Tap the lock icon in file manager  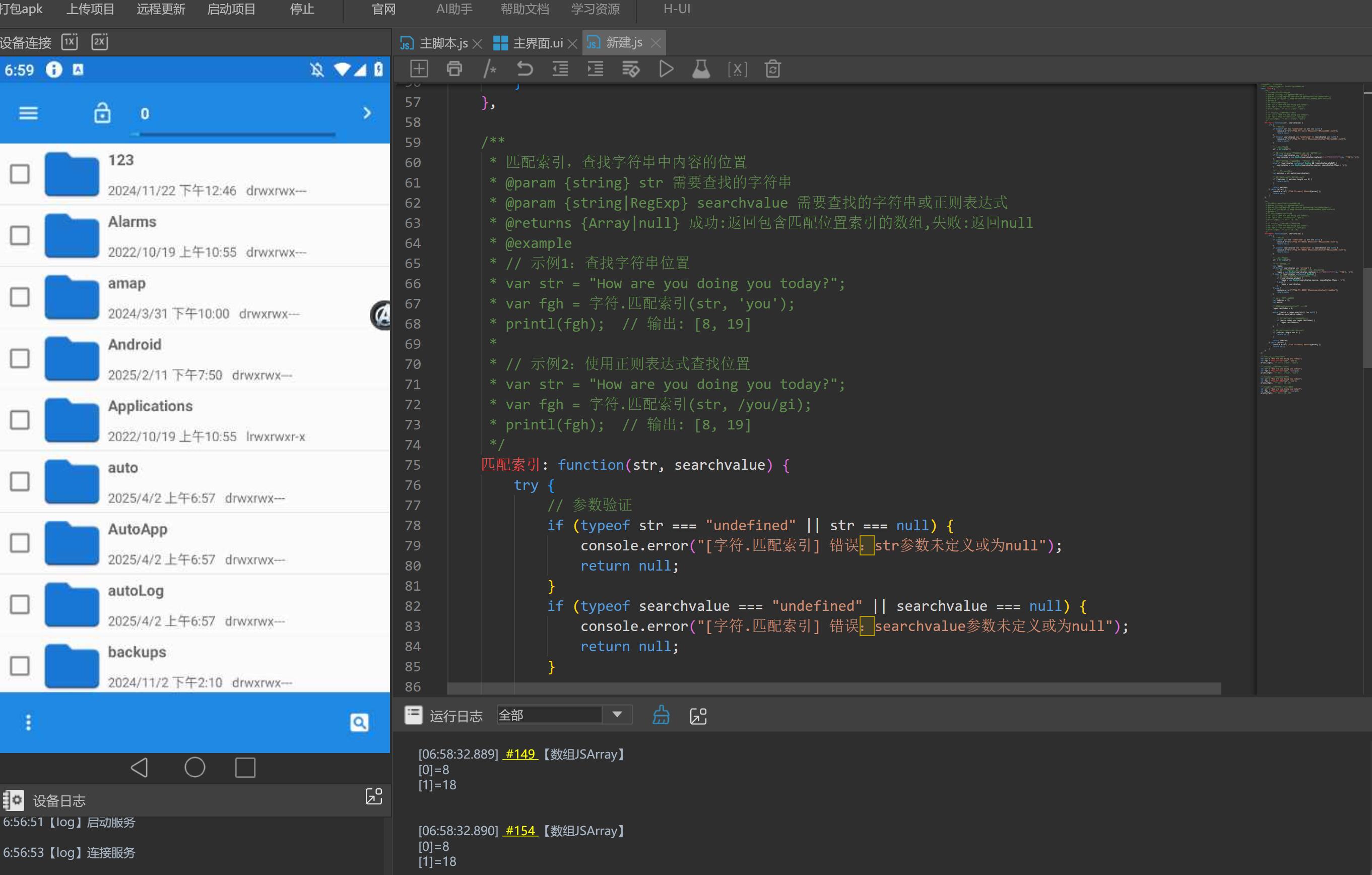[x=102, y=113]
